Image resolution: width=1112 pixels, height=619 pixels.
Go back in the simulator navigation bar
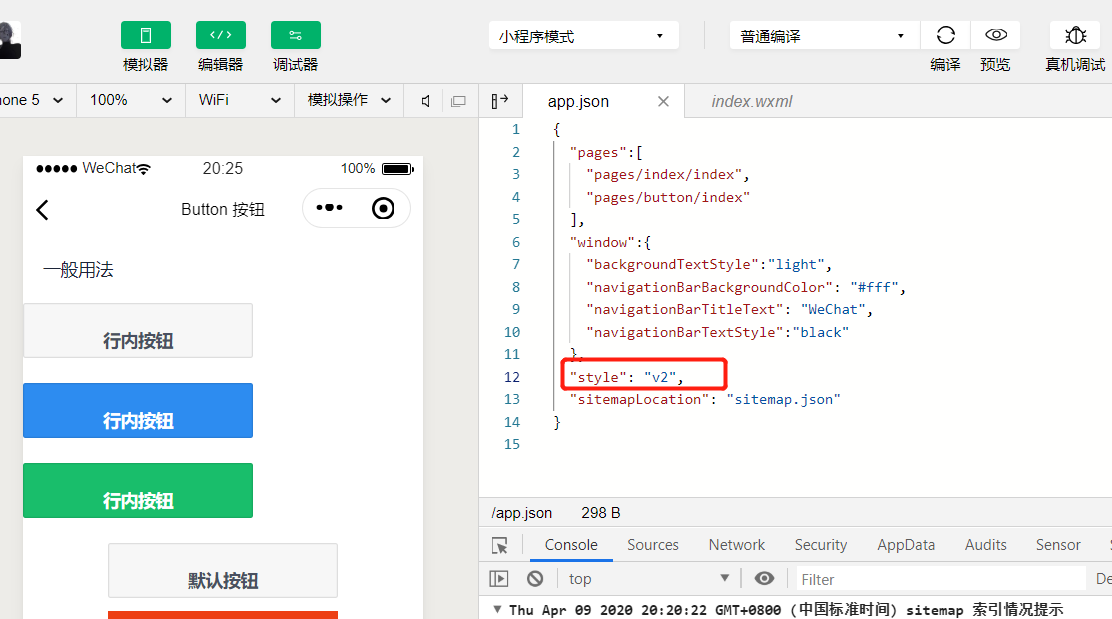[x=43, y=209]
